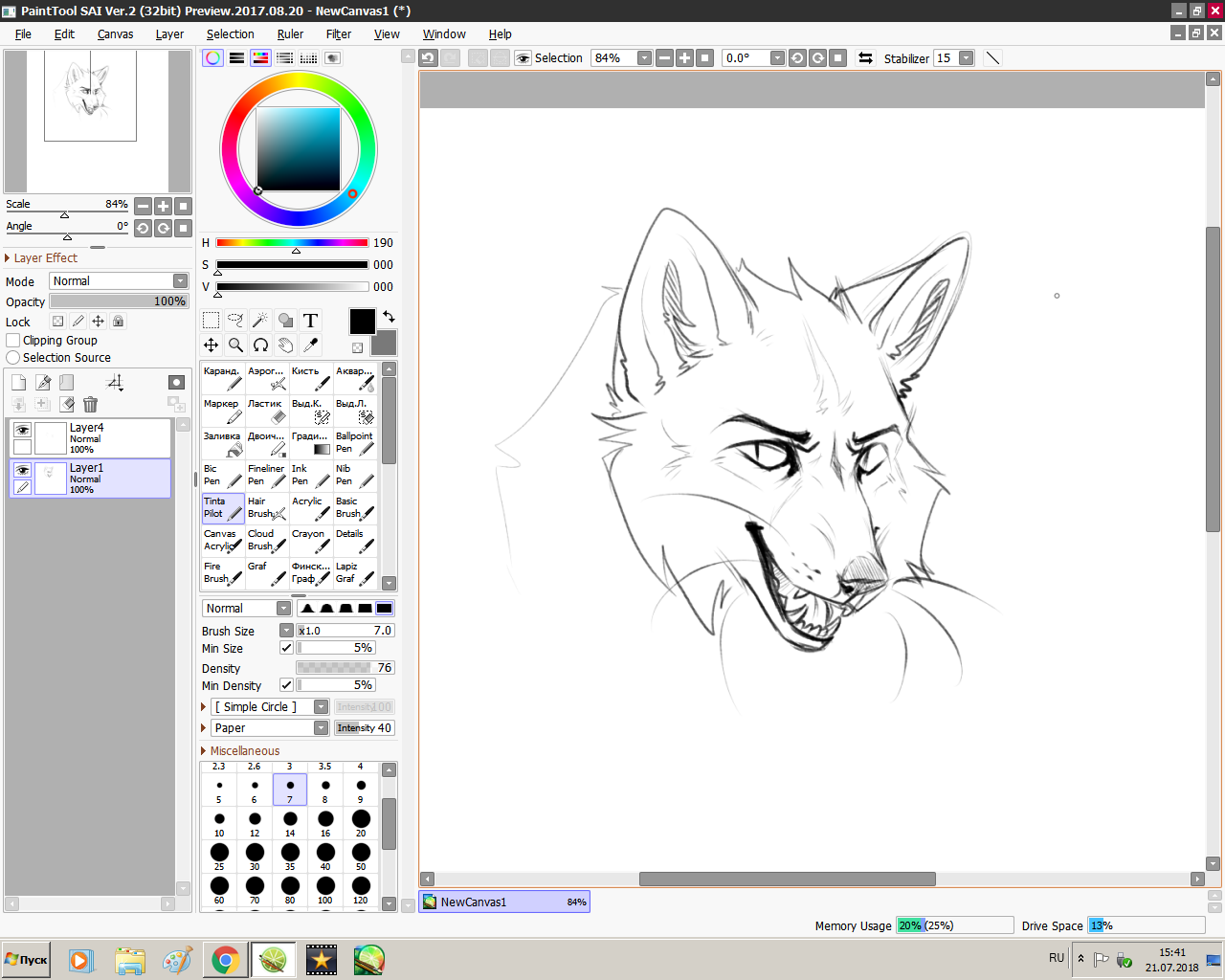The image size is (1225, 980).
Task: Hide Layer4 using its eye icon
Action: click(x=22, y=430)
